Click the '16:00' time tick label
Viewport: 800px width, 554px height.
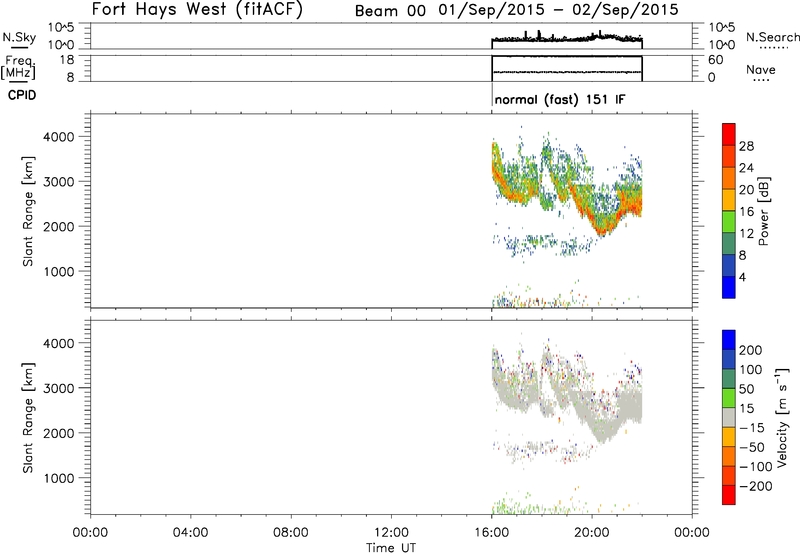click(x=491, y=533)
